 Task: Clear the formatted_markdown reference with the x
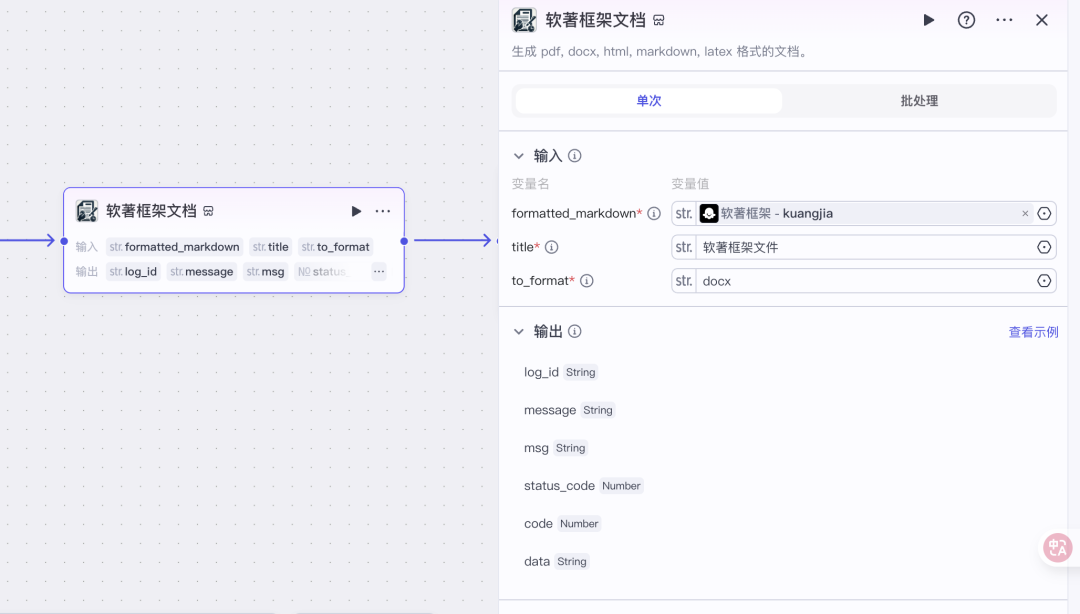click(1025, 214)
